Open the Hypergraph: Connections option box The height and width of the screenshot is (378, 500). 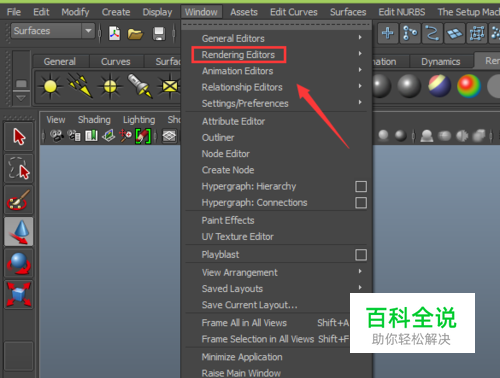(x=361, y=203)
